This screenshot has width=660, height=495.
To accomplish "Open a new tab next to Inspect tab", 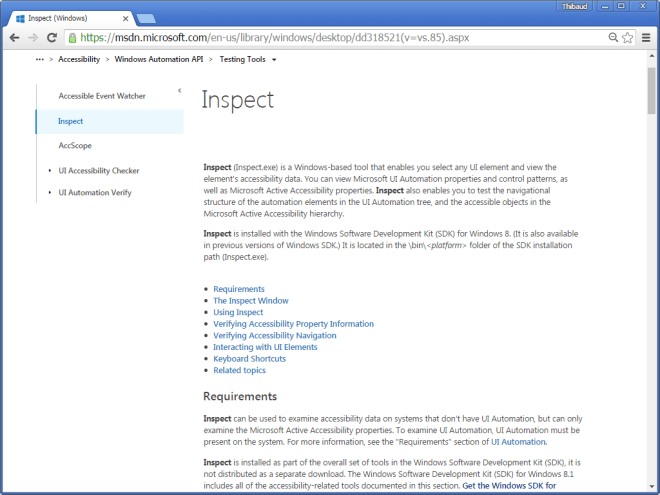I will coord(146,18).
